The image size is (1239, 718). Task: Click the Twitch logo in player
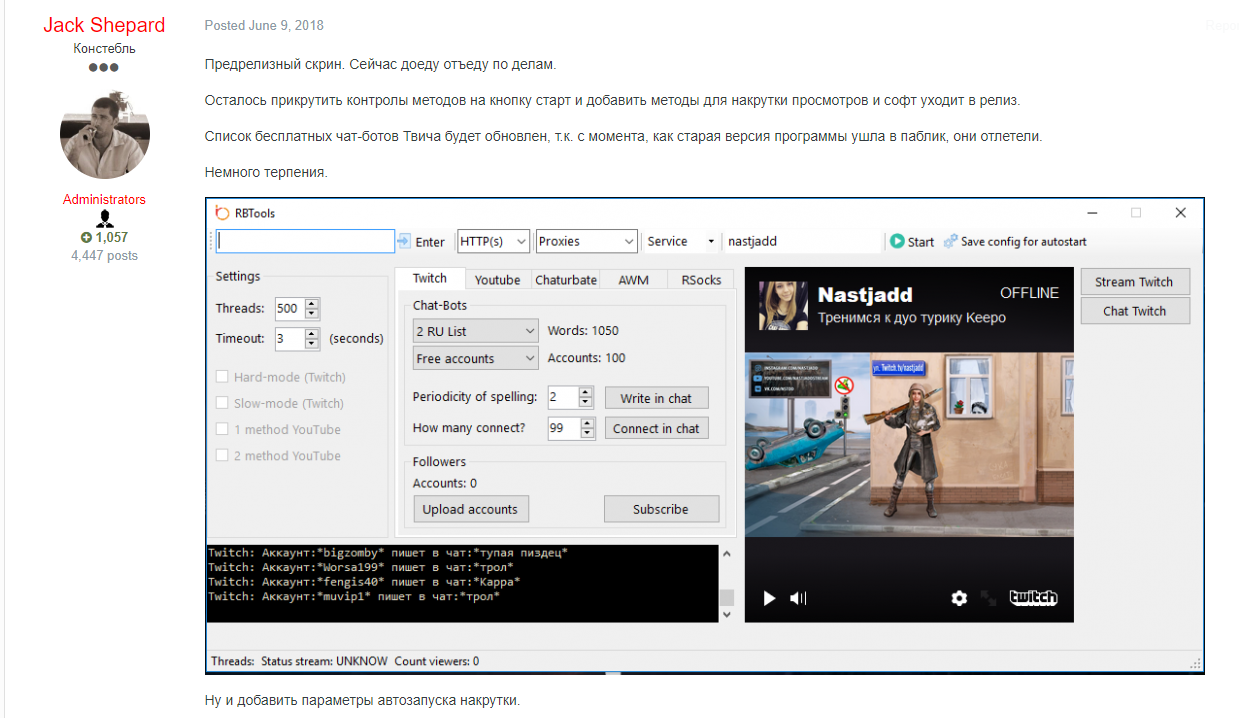pos(1032,598)
